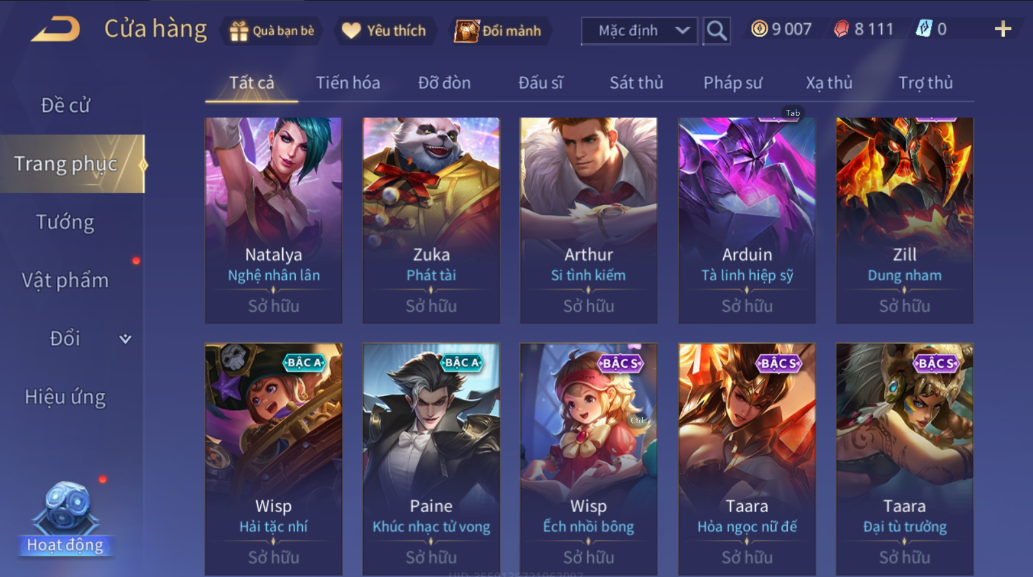1033x577 pixels.
Task: Click the red ruby currency icon
Action: [841, 29]
